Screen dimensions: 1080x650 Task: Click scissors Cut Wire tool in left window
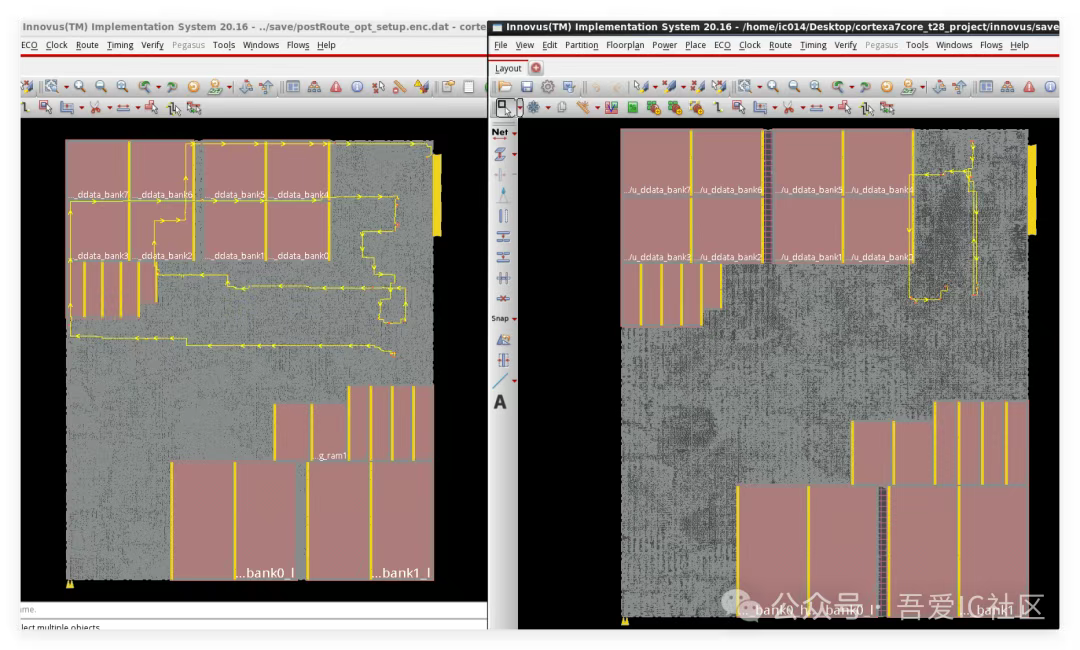(95, 107)
